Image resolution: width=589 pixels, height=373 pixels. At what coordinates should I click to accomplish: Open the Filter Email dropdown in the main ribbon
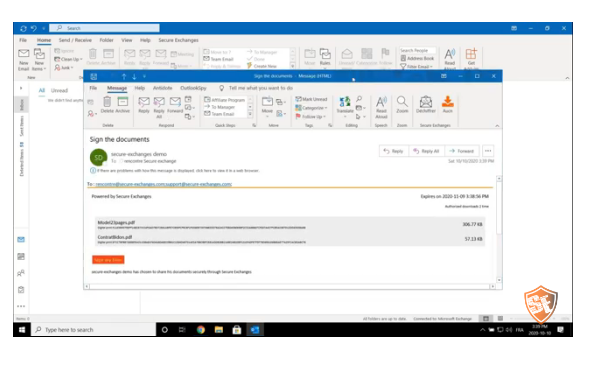click(x=416, y=66)
